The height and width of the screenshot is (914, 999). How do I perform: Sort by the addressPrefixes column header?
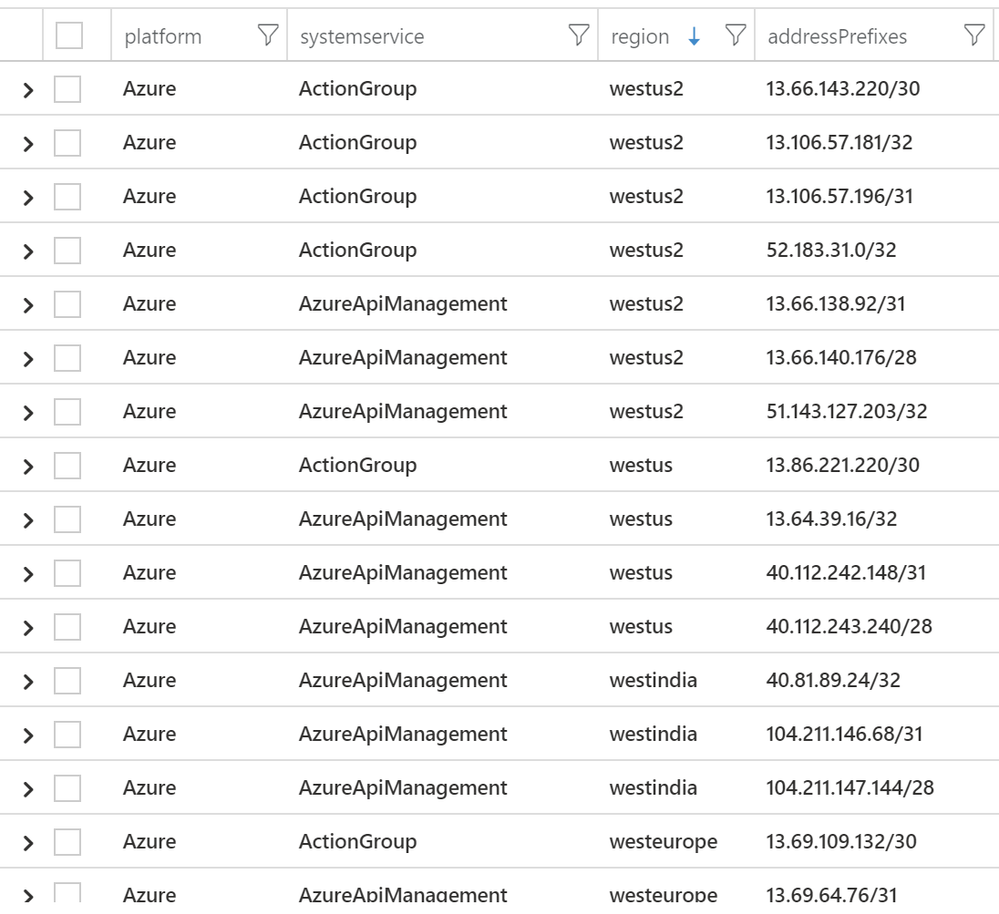pyautogui.click(x=837, y=36)
